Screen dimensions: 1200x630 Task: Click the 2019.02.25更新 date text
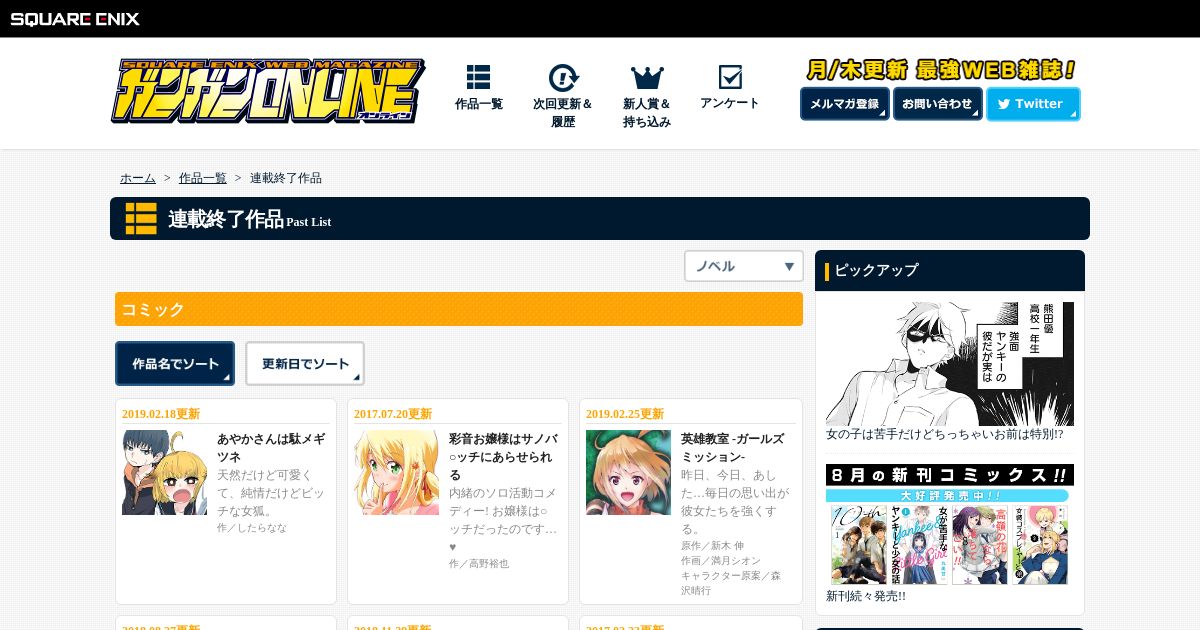[625, 413]
